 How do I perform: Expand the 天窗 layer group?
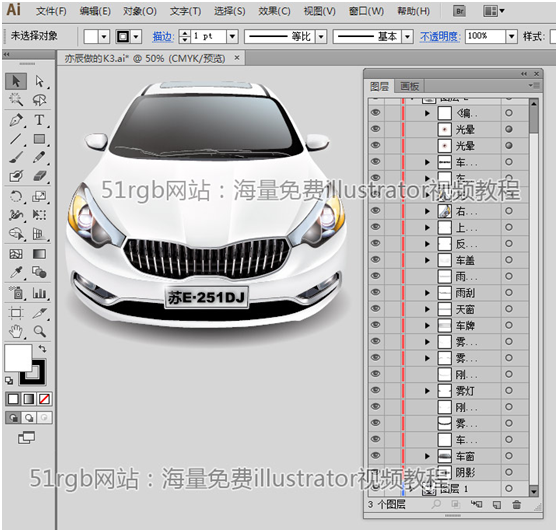pos(427,309)
